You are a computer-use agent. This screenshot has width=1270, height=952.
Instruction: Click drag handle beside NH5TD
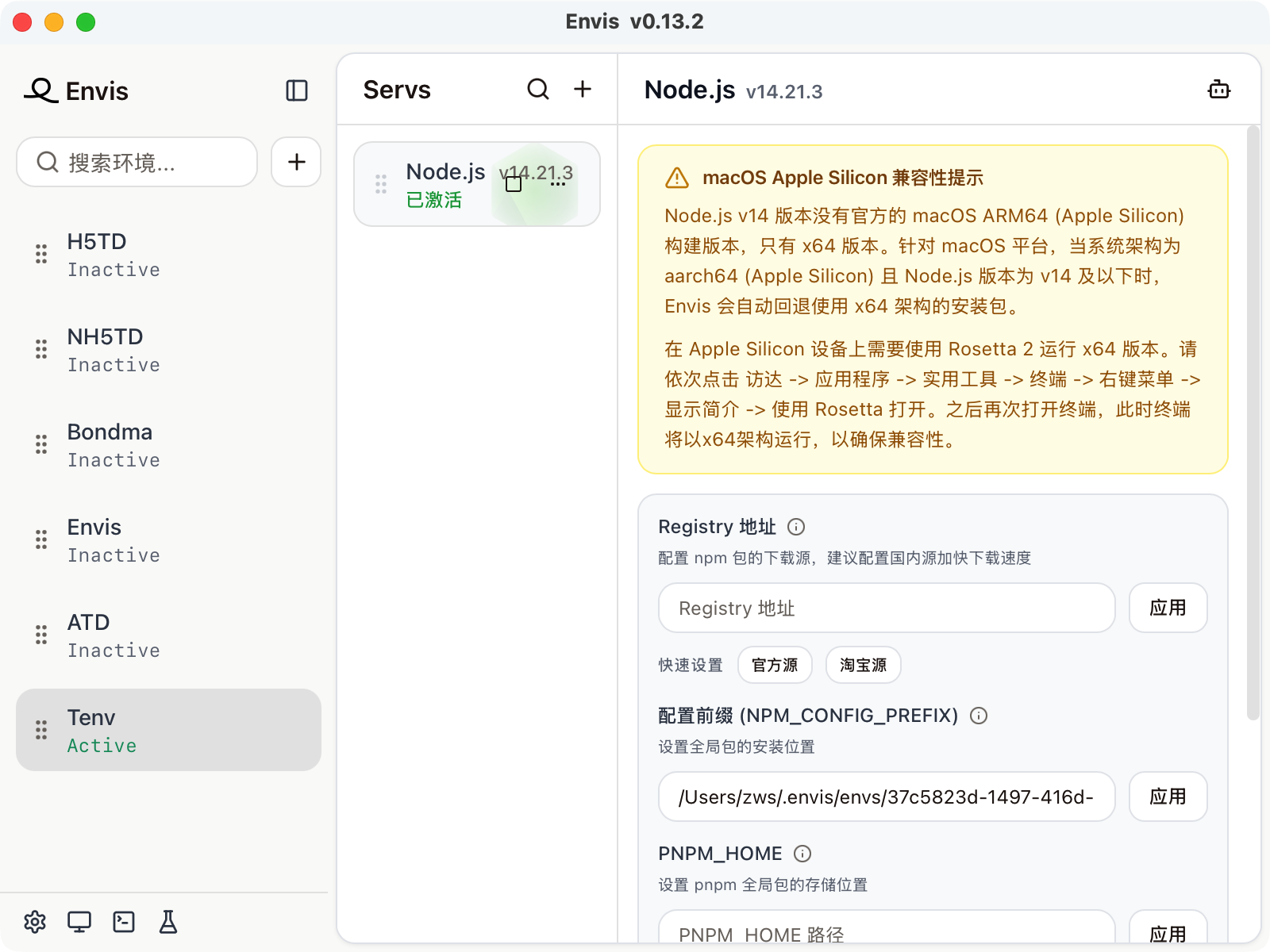41,349
